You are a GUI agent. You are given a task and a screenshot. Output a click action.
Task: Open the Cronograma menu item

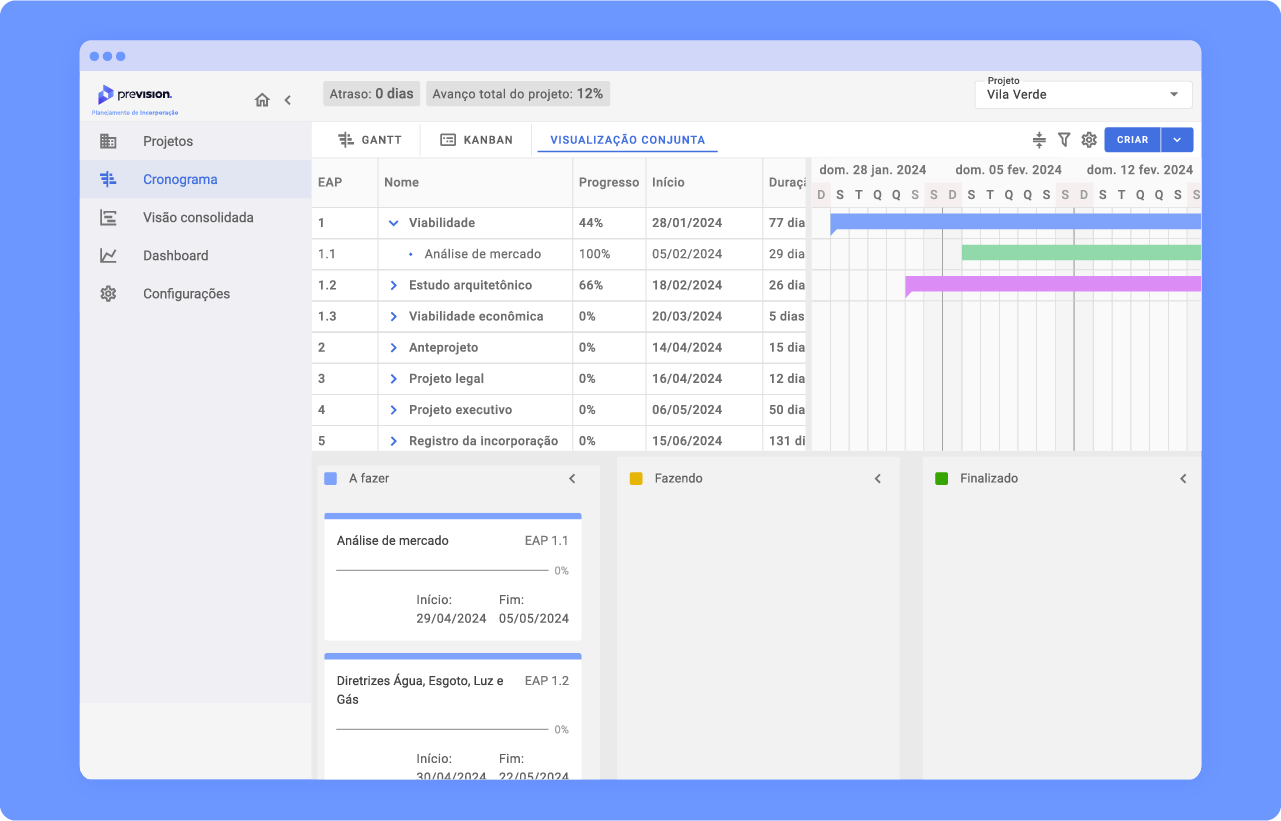(196, 179)
